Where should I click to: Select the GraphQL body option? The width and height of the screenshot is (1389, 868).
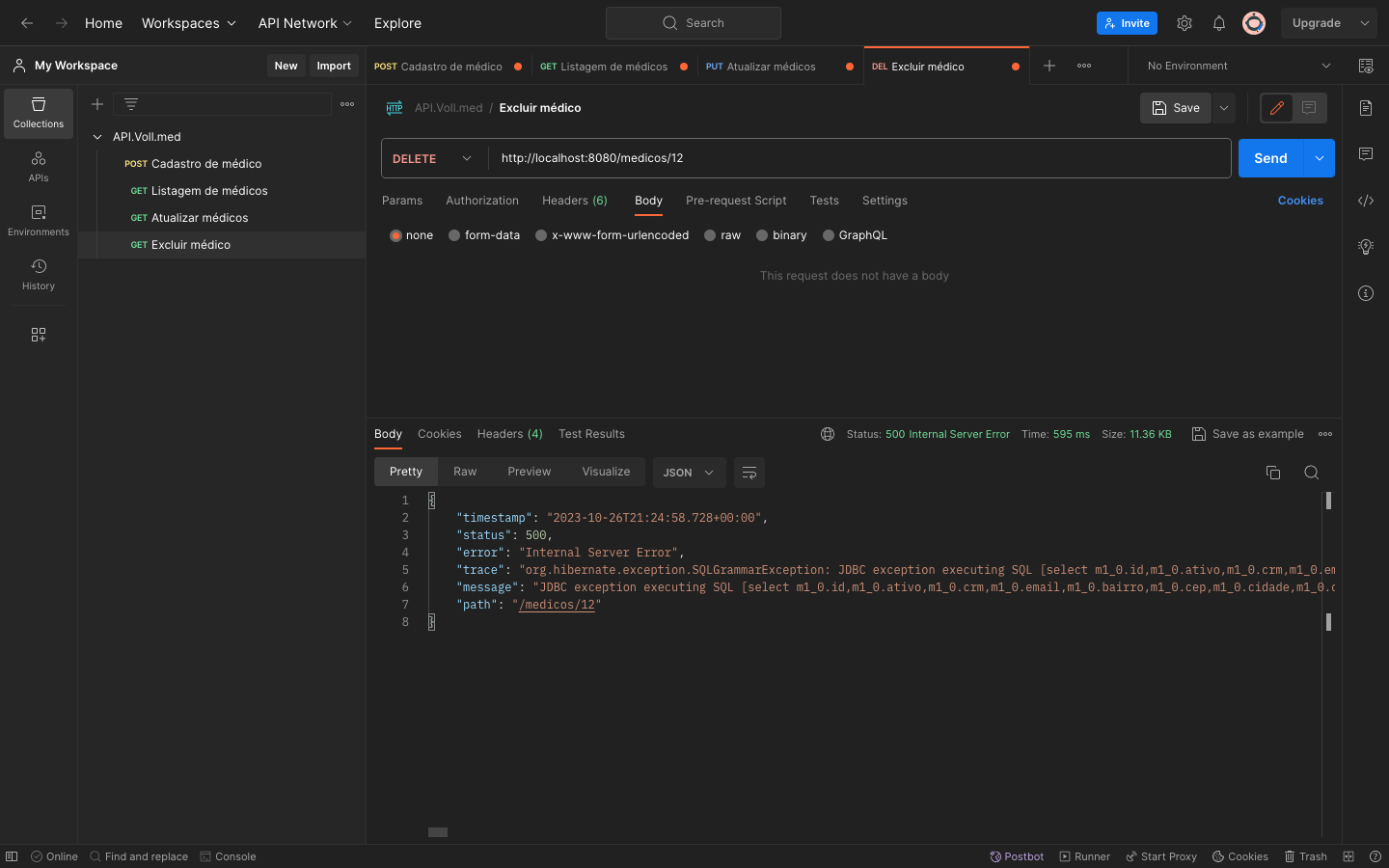829,235
